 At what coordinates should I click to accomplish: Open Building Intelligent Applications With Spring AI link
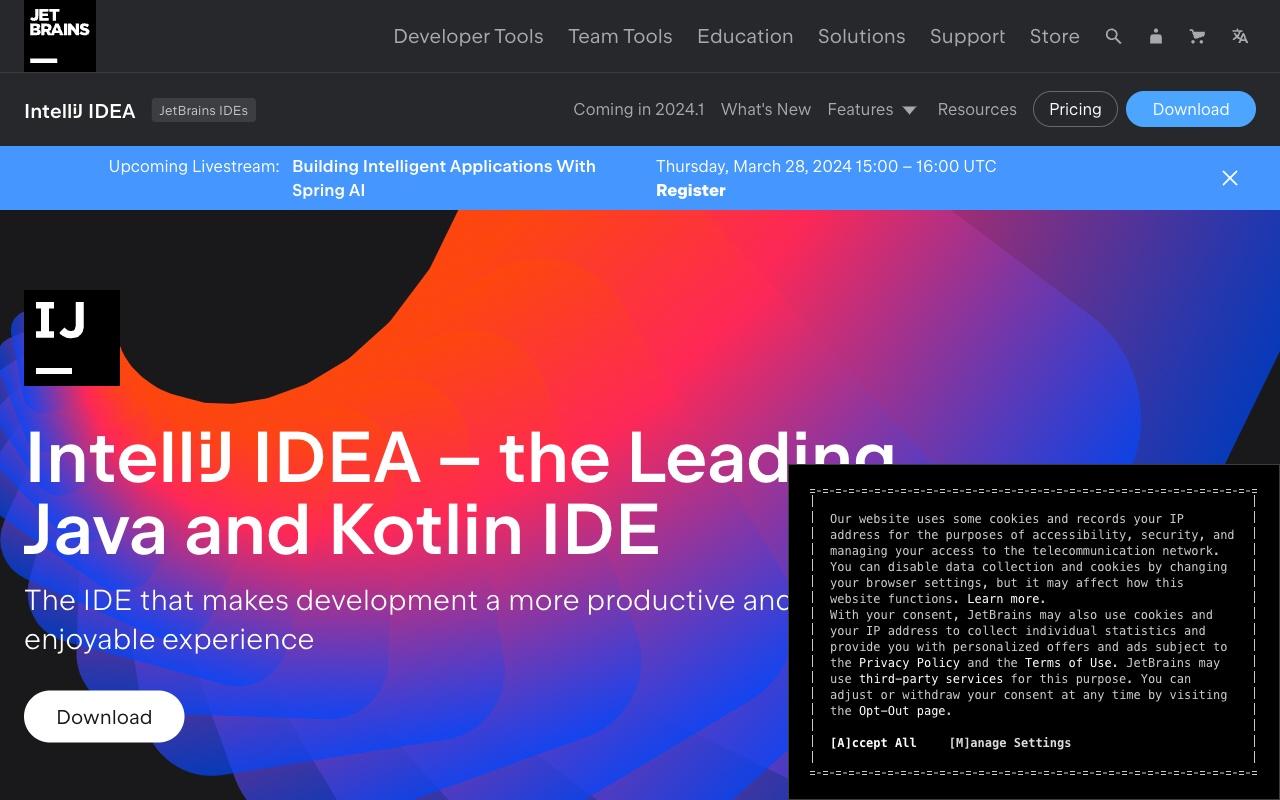point(444,178)
